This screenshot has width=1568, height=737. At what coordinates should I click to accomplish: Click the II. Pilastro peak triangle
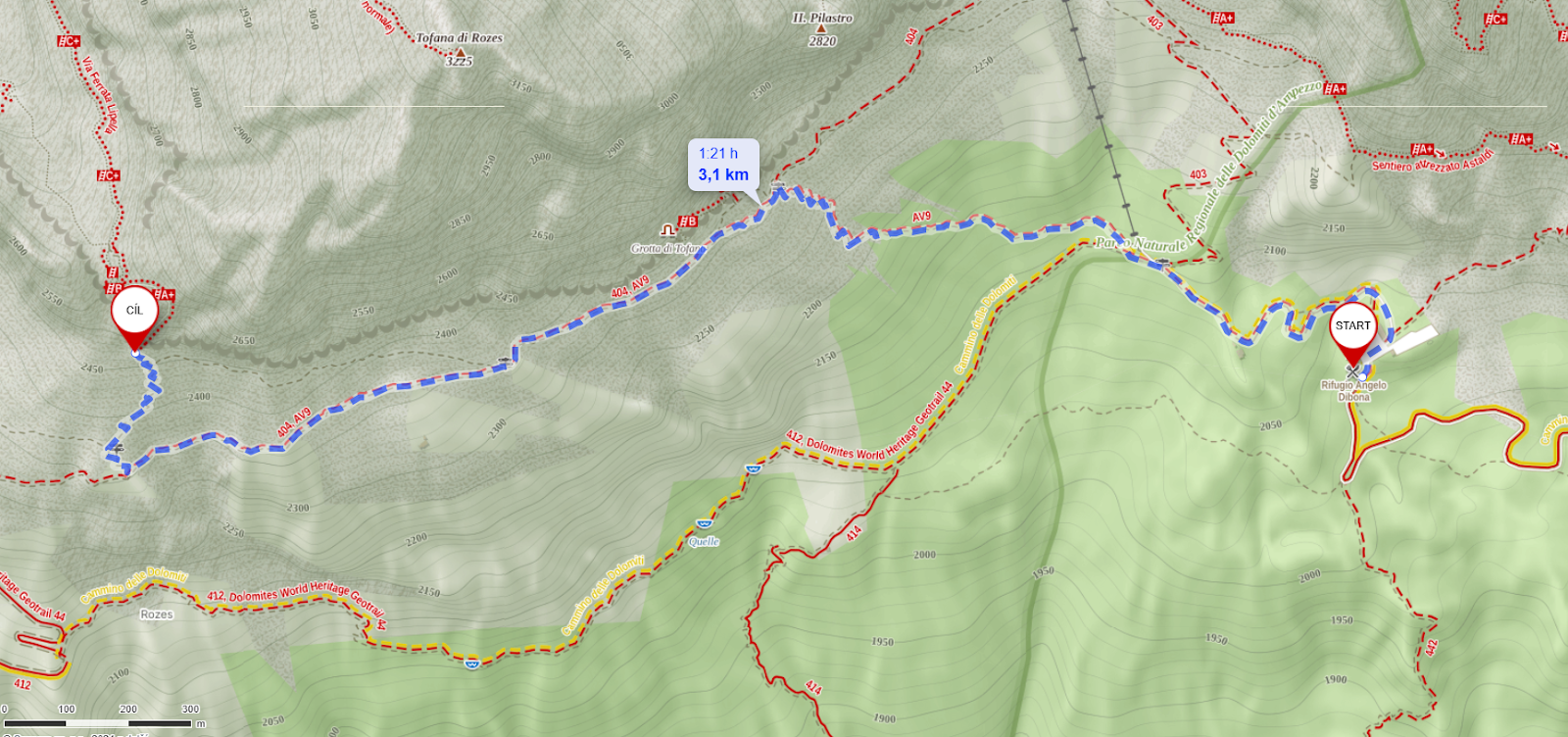pyautogui.click(x=822, y=29)
